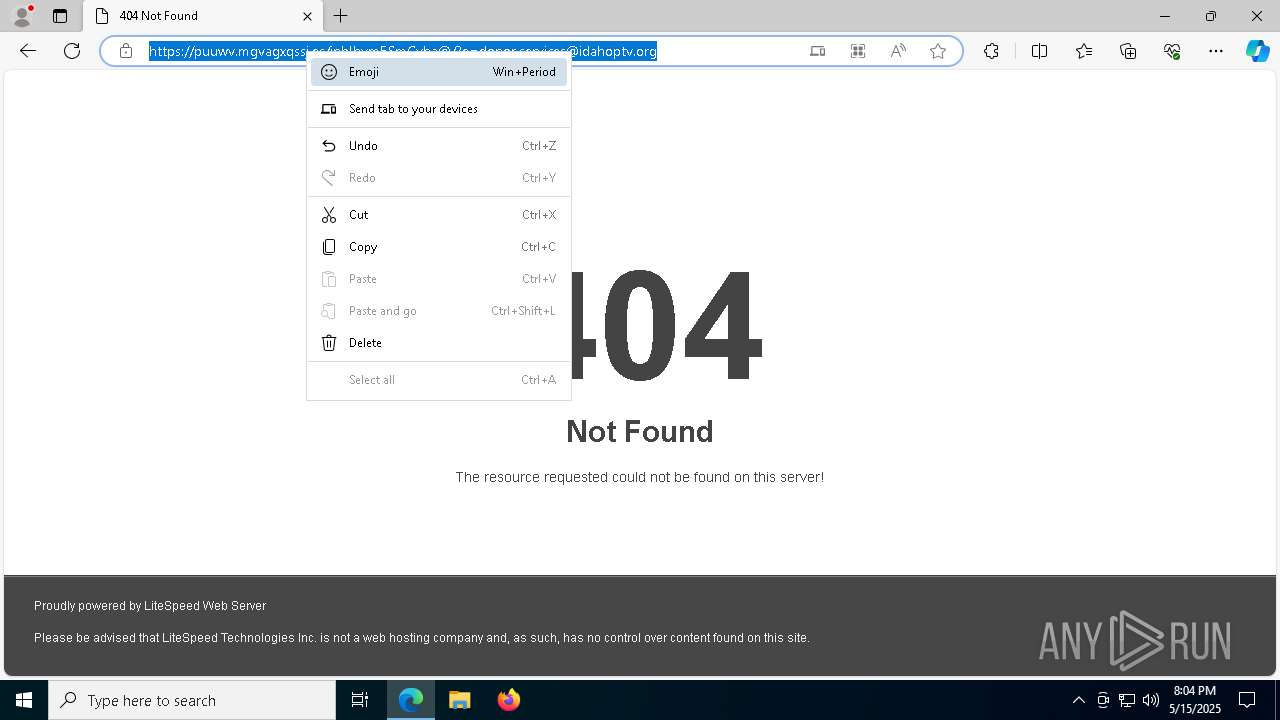Toggle Split screen icon
The image size is (1280, 720).
(x=1039, y=51)
